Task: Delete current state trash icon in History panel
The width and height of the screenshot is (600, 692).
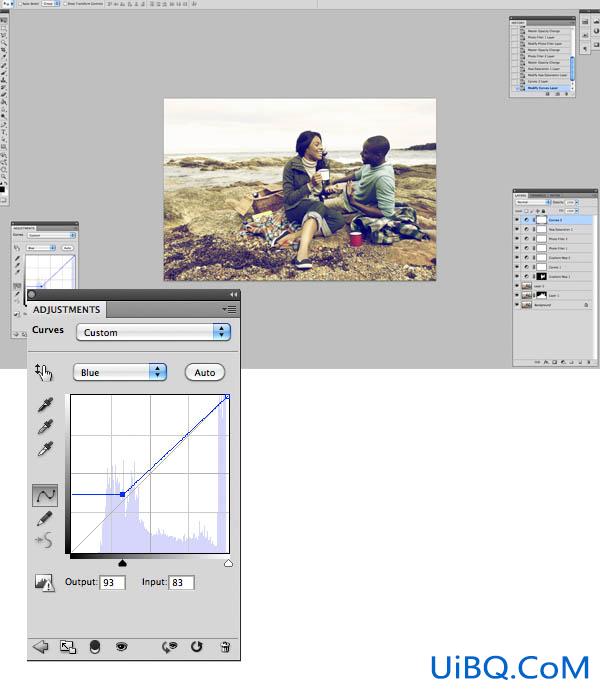Action: (x=566, y=94)
